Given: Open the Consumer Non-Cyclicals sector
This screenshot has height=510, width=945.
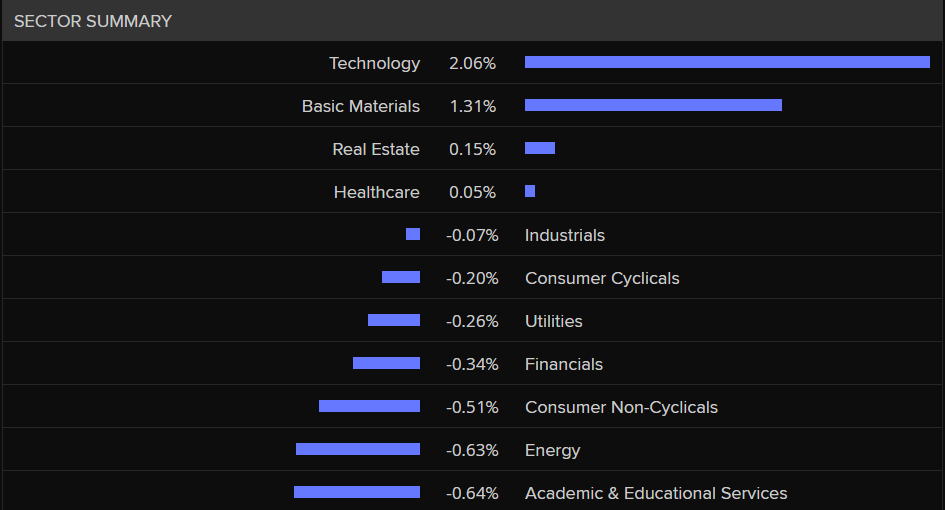Looking at the screenshot, I should pos(620,407).
